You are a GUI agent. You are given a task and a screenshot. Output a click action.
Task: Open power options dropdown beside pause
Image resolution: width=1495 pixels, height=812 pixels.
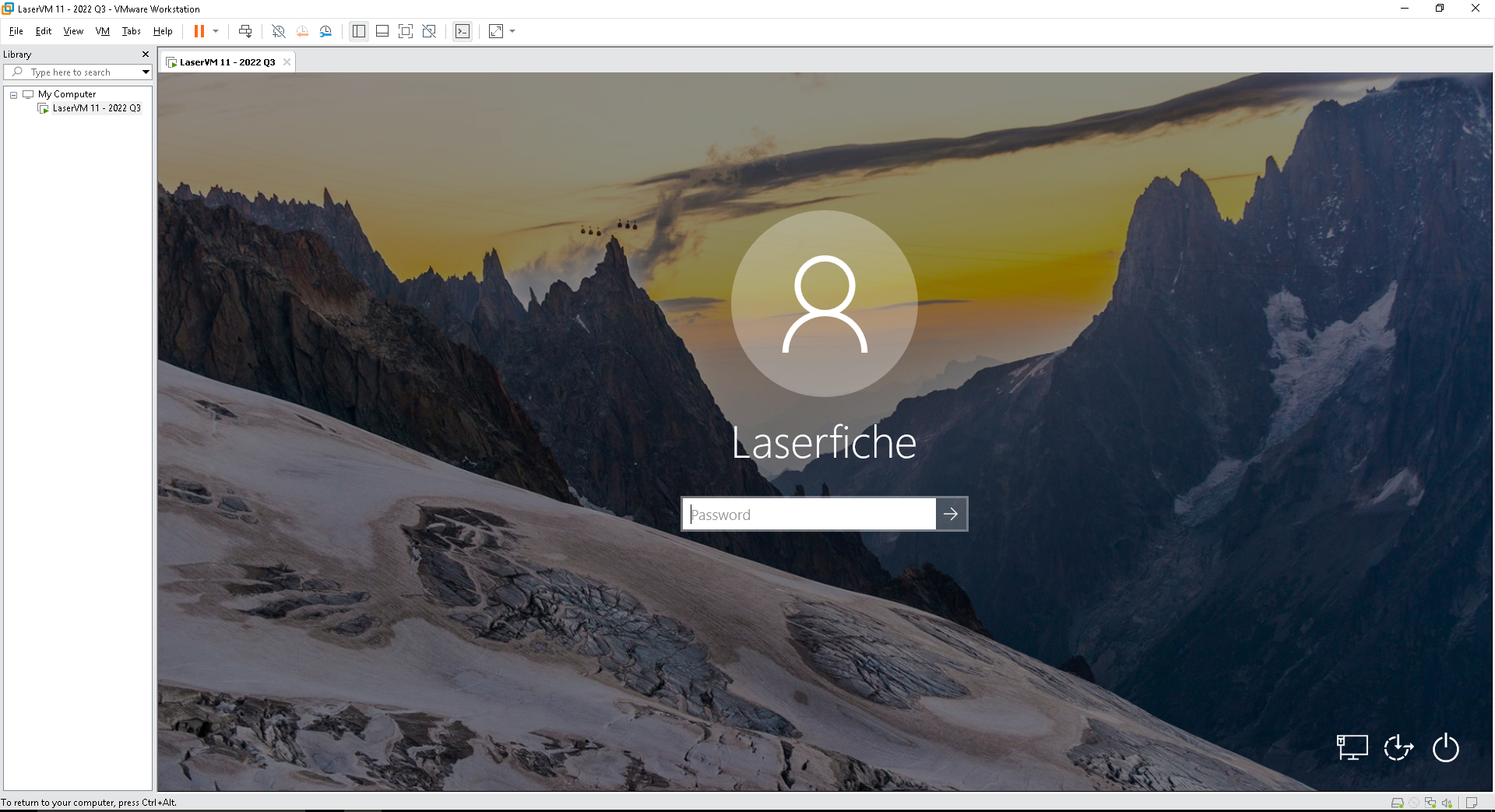[x=216, y=31]
